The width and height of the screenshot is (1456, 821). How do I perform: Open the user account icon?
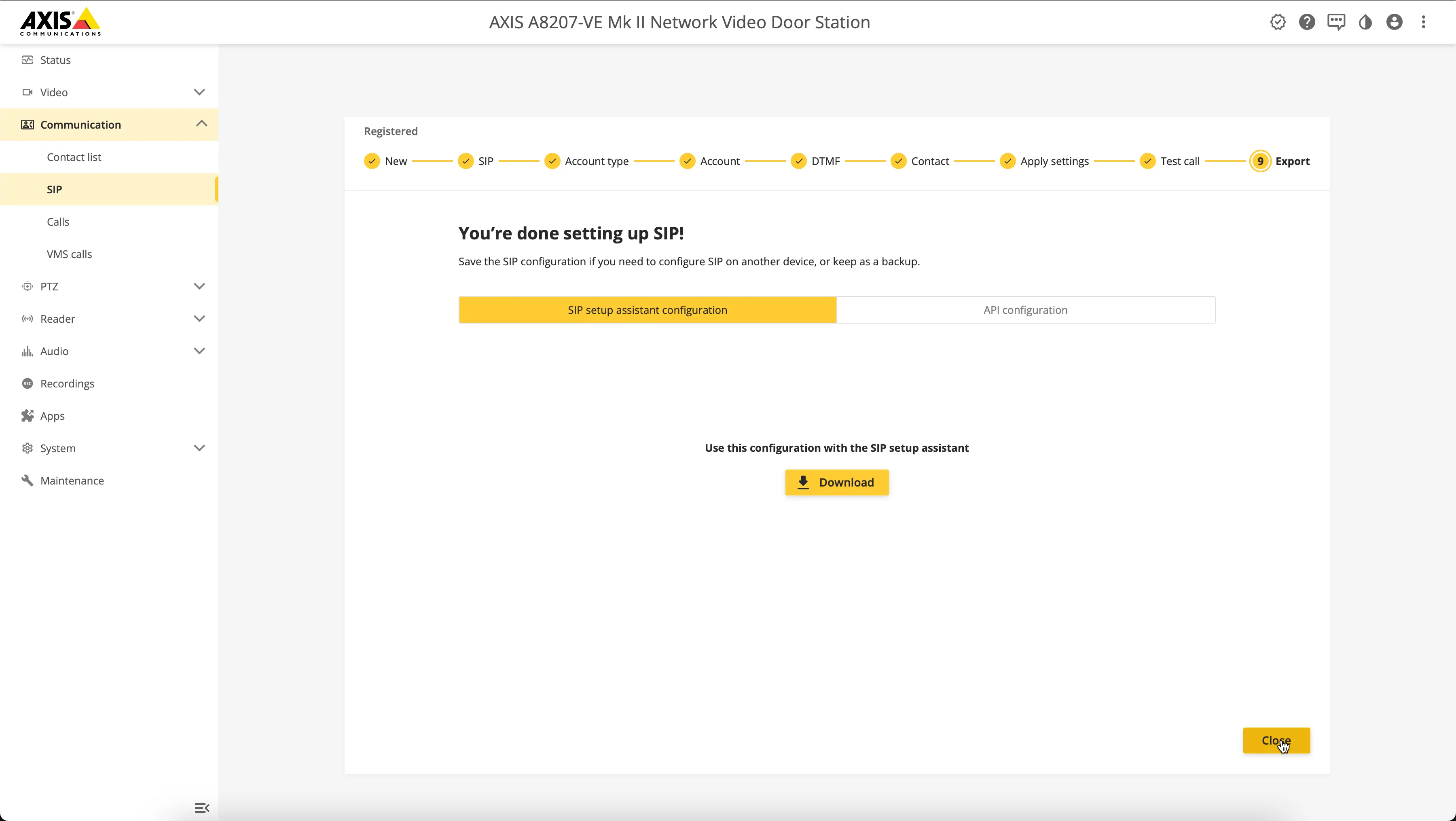click(x=1395, y=22)
